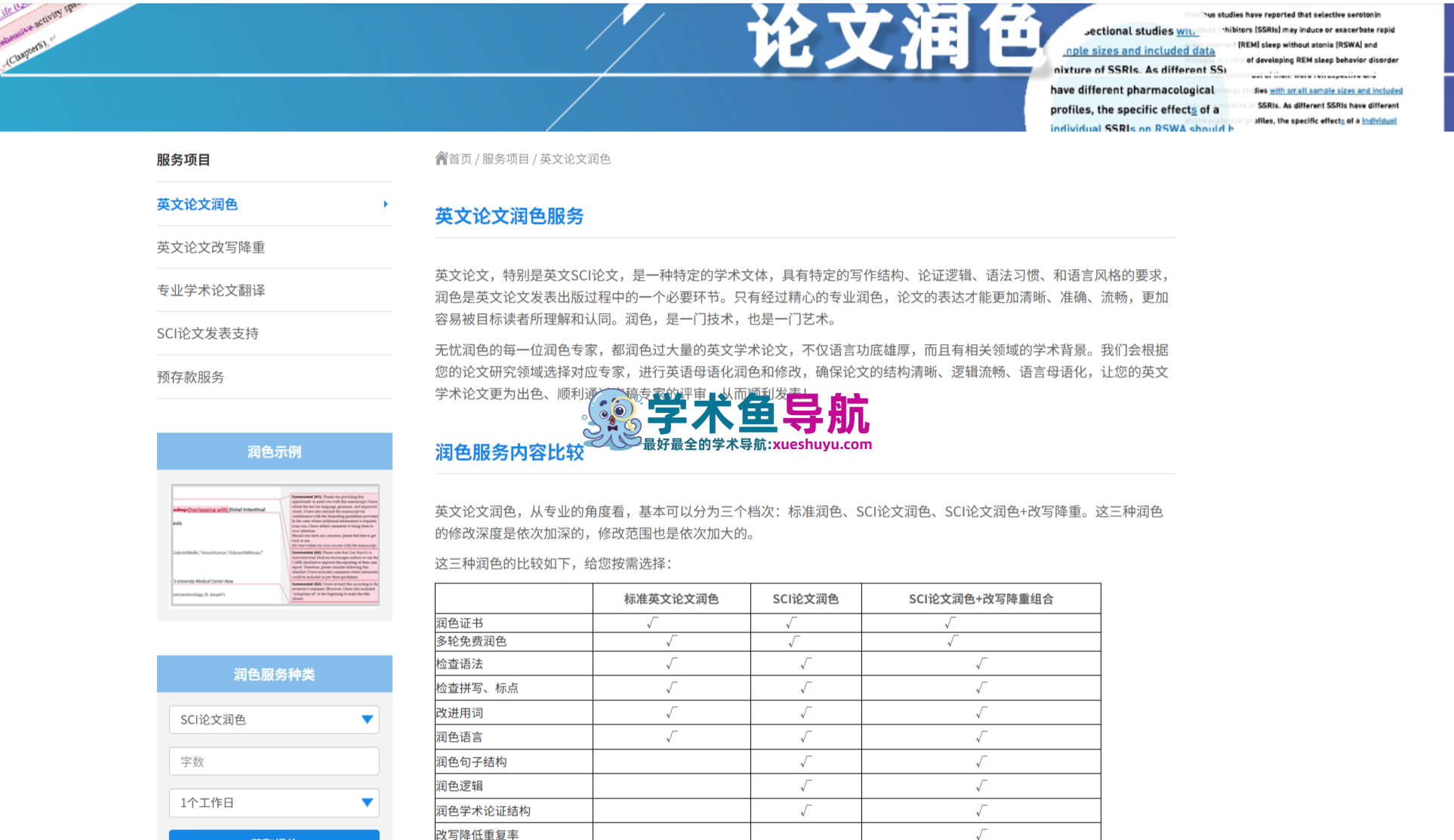This screenshot has width=1454, height=840.
Task: Click SCI论文润色 table column header
Action: [806, 598]
